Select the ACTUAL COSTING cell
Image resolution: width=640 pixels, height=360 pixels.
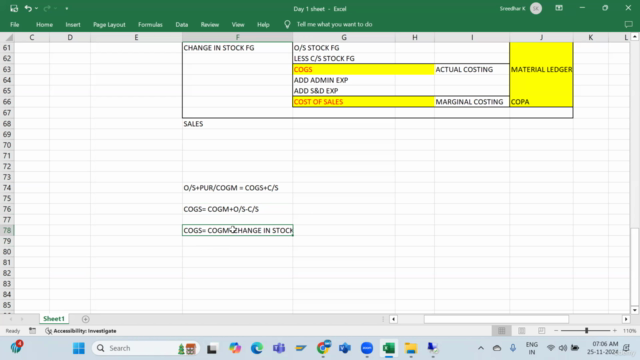click(x=472, y=69)
